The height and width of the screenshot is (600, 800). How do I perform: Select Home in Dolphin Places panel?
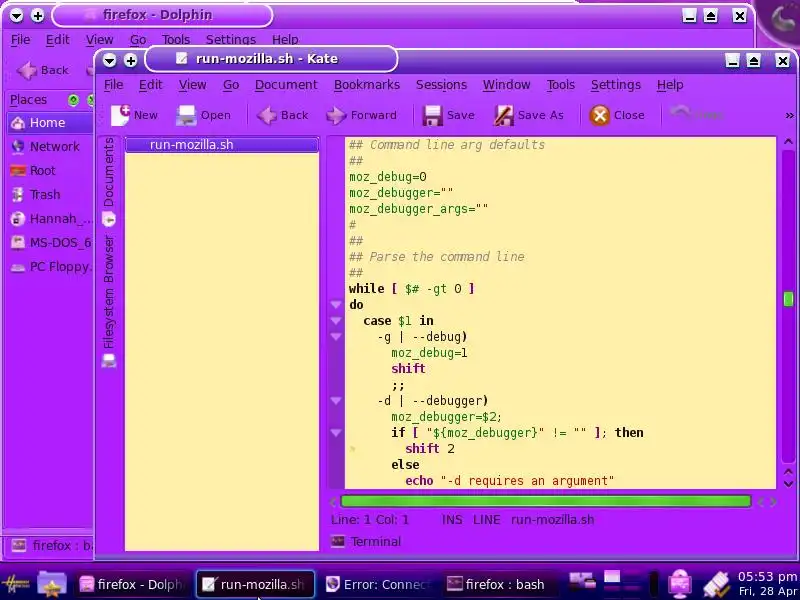49,122
